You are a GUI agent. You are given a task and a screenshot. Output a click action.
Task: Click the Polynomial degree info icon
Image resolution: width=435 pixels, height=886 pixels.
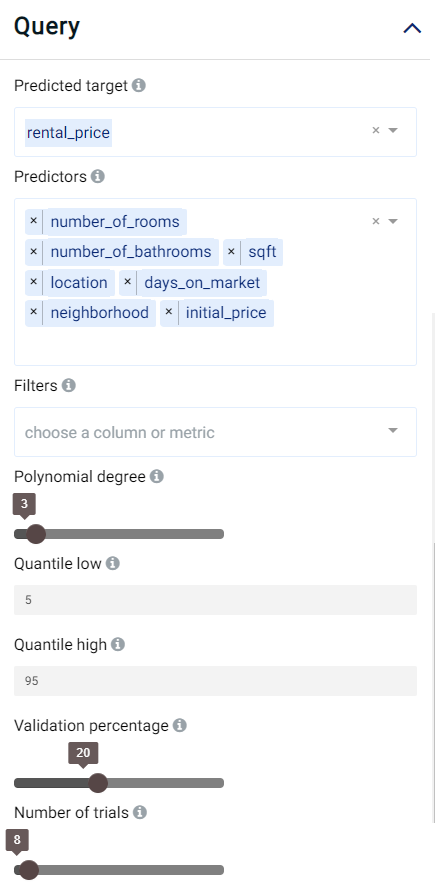157,476
